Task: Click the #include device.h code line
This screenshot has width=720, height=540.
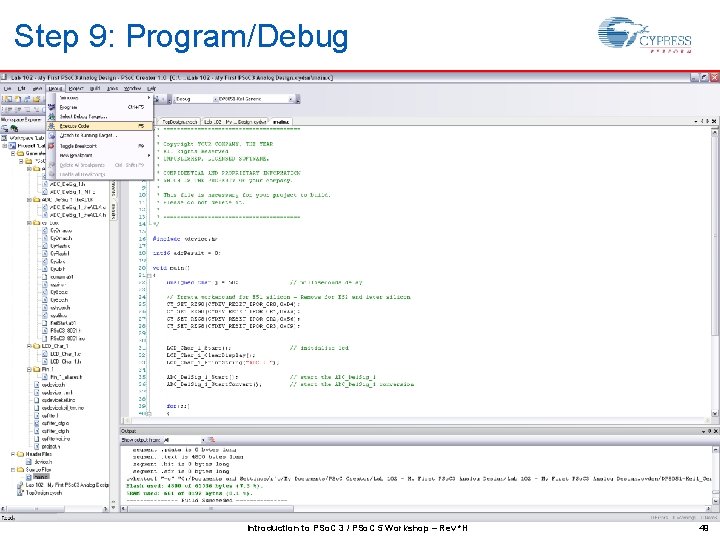Action: click(x=185, y=239)
